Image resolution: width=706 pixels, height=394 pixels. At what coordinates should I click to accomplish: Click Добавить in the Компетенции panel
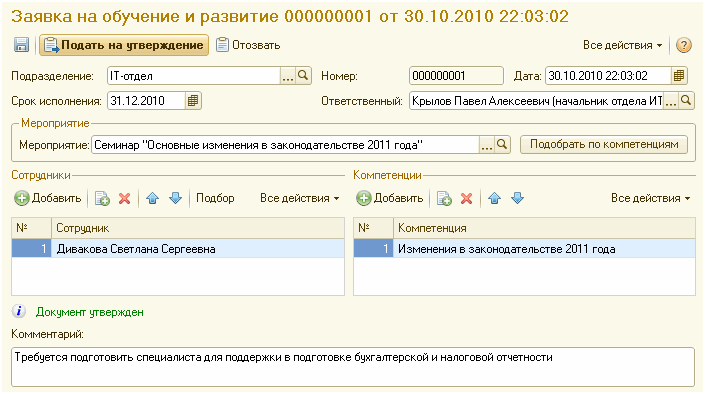pyautogui.click(x=390, y=198)
